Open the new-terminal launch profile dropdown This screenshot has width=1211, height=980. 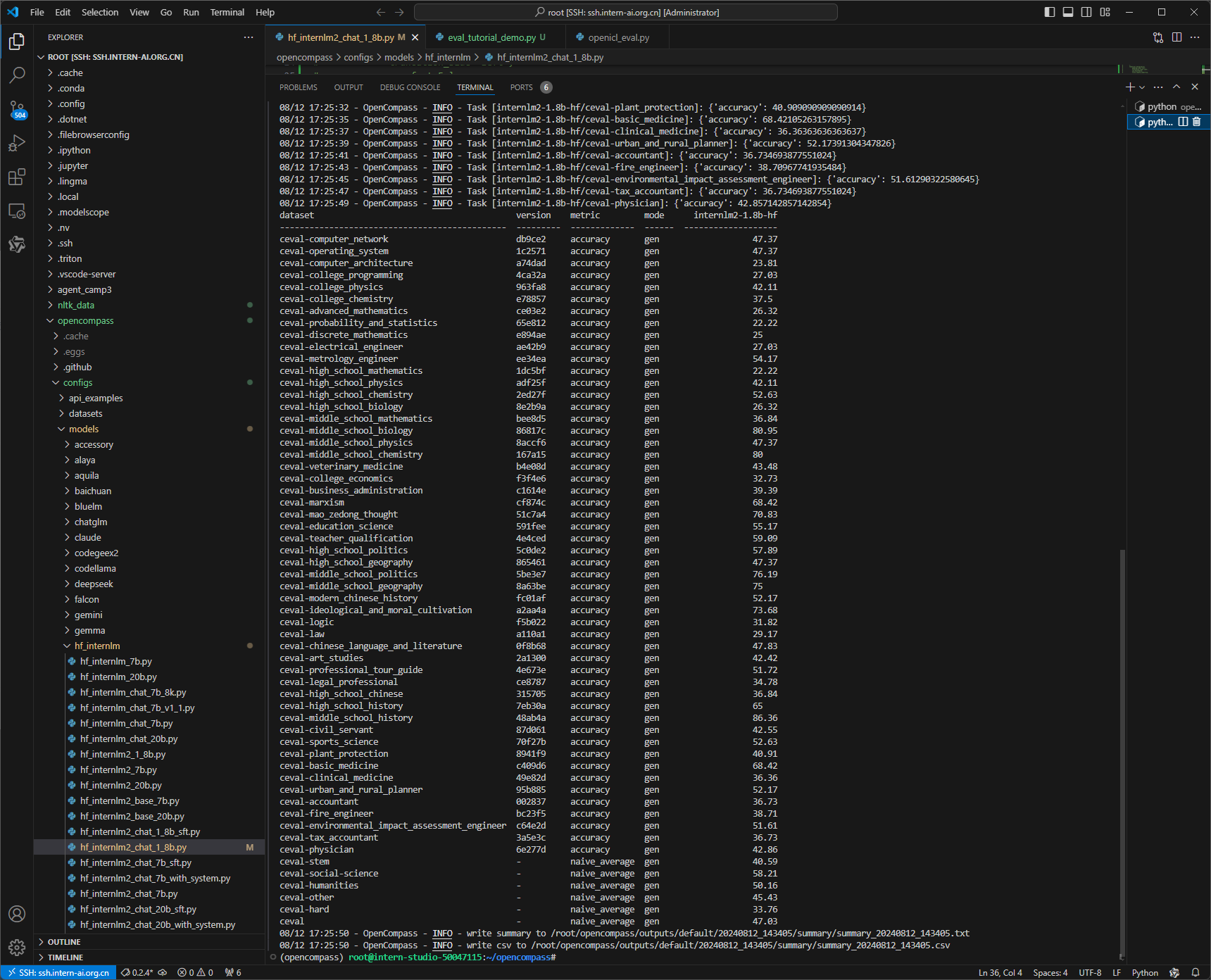[1142, 87]
